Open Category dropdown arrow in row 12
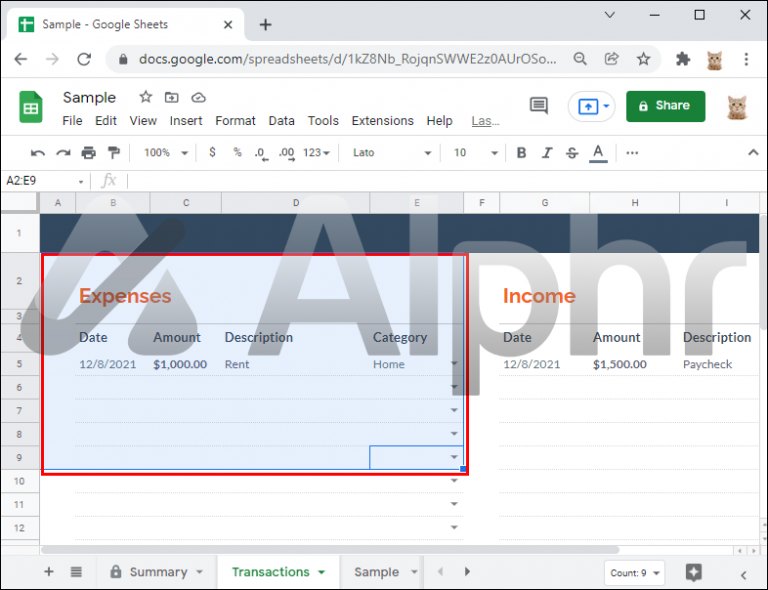This screenshot has height=590, width=768. tap(454, 527)
